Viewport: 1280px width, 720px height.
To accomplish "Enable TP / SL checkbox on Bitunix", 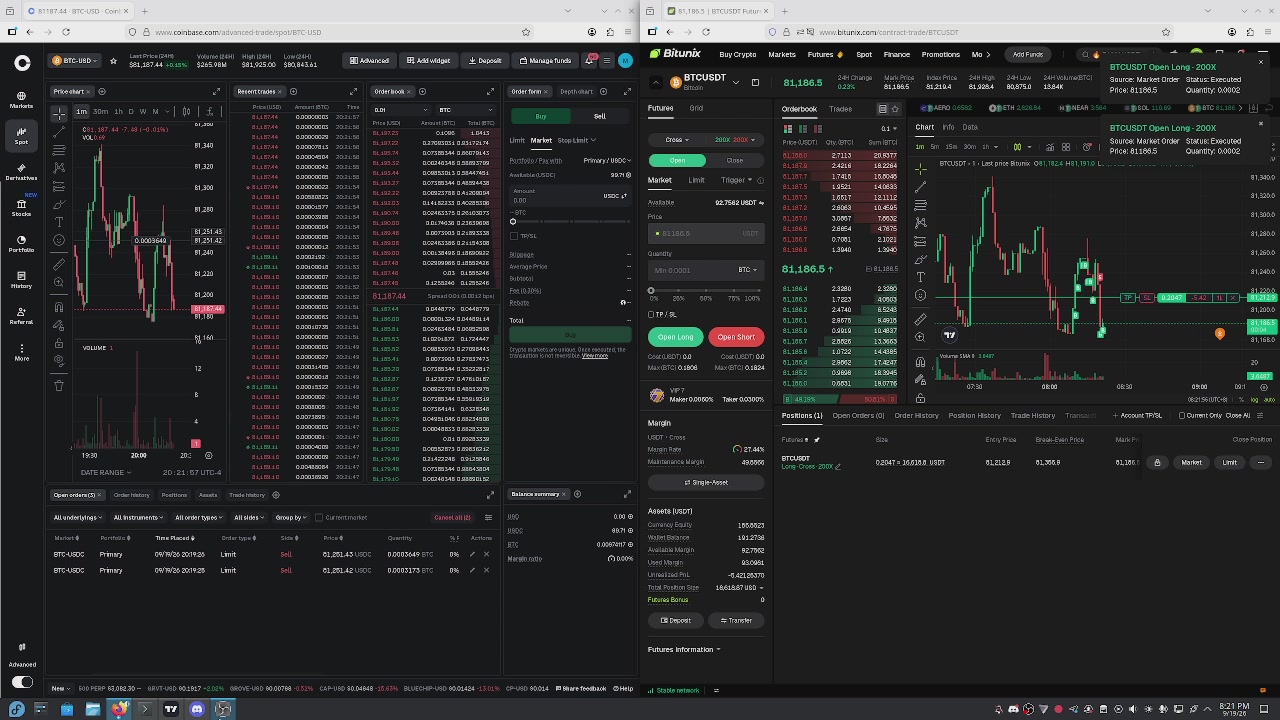I will point(651,315).
